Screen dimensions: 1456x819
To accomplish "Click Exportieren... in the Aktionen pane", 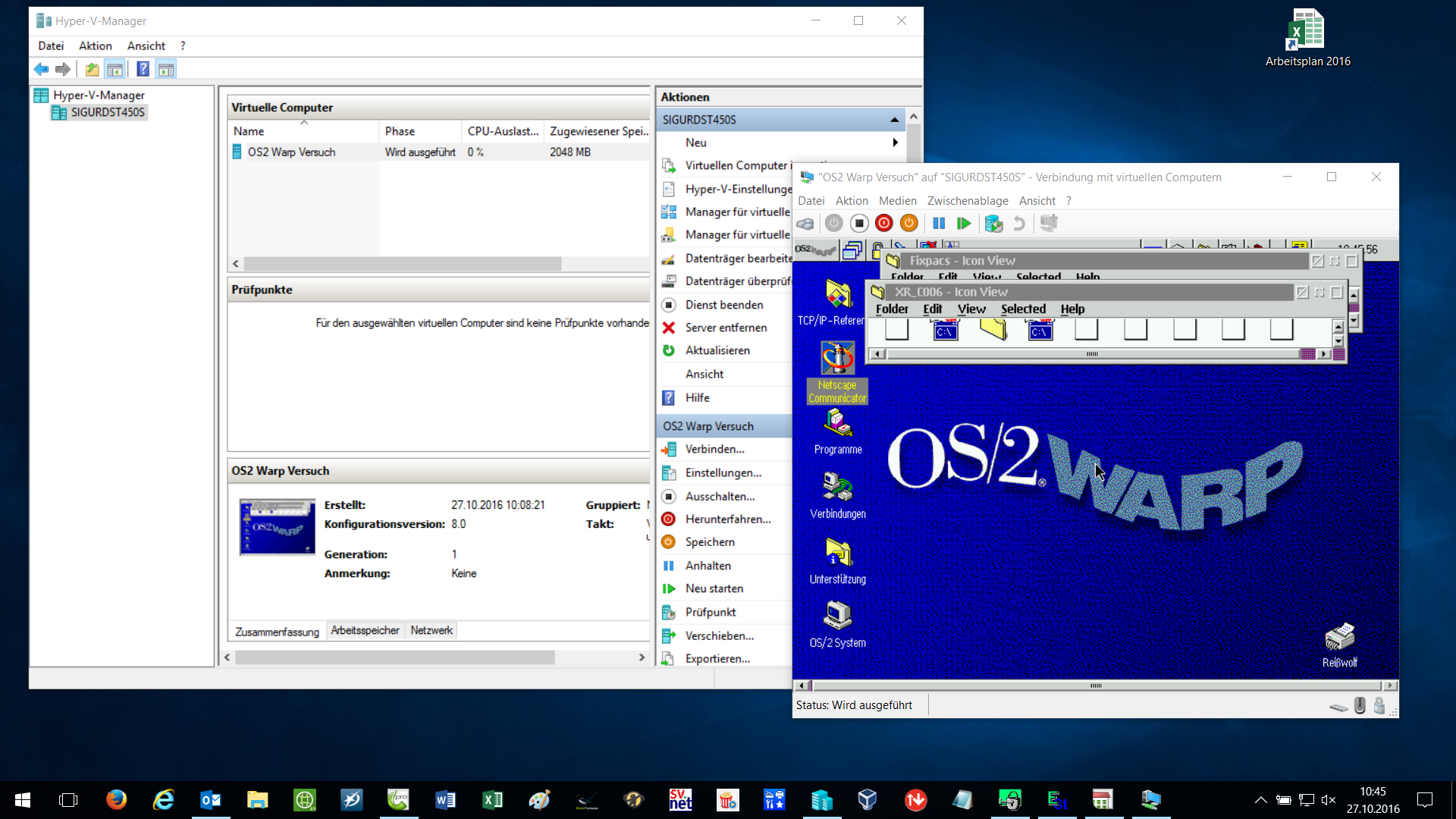I will [x=717, y=658].
